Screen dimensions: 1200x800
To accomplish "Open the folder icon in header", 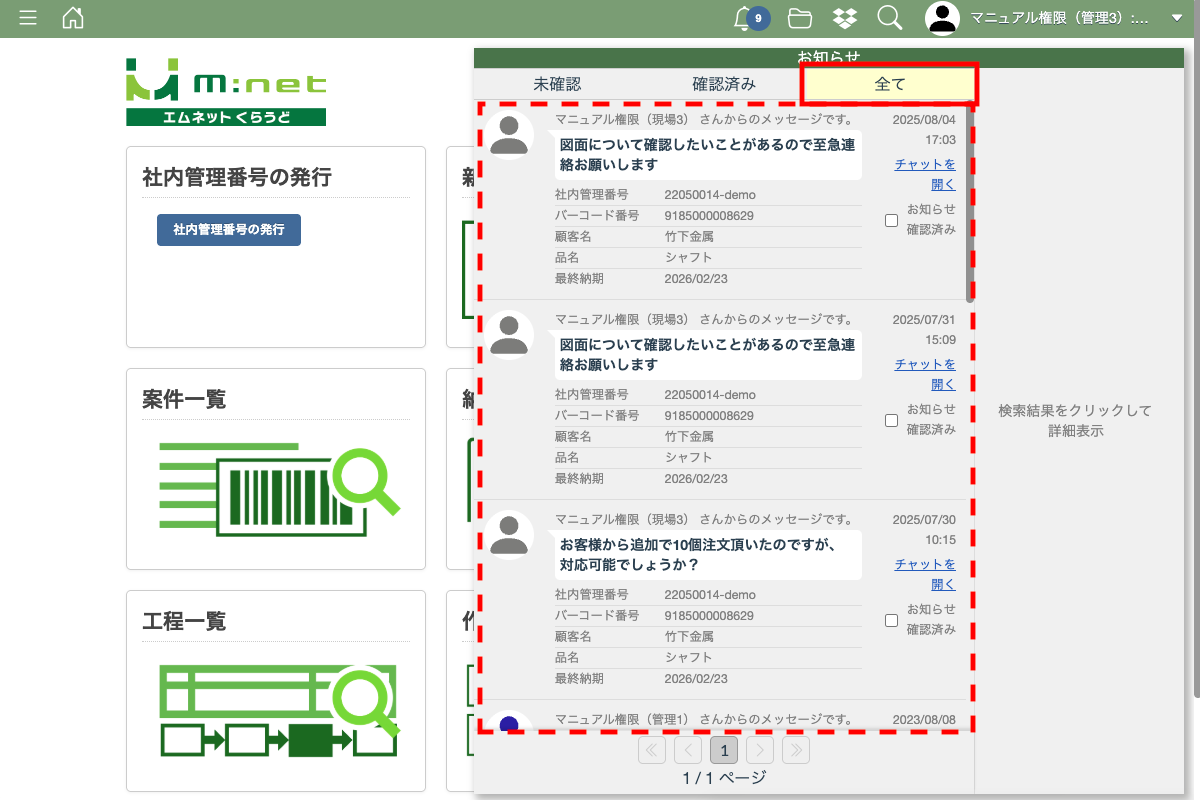I will coord(799,18).
